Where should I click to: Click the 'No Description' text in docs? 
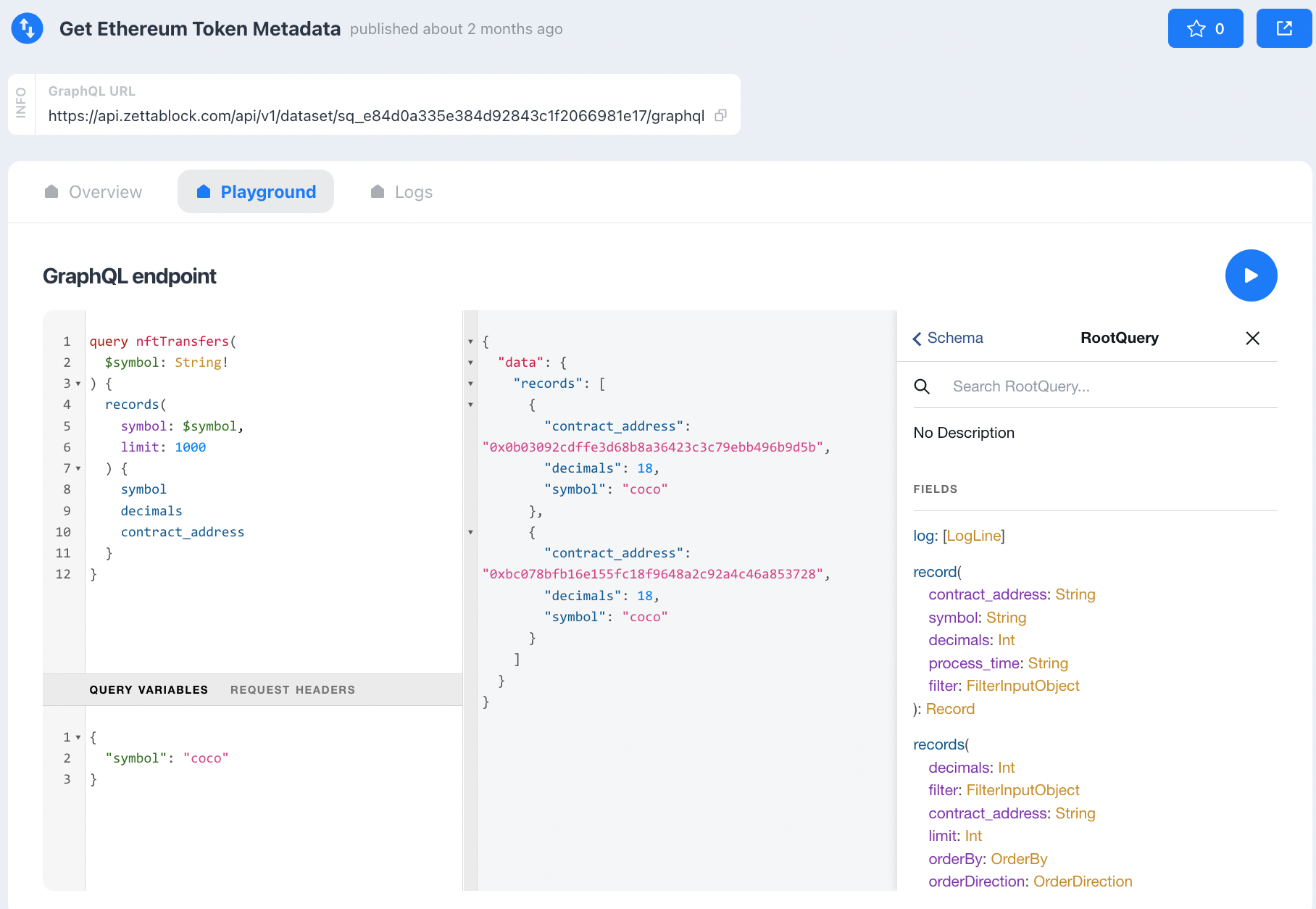[964, 433]
